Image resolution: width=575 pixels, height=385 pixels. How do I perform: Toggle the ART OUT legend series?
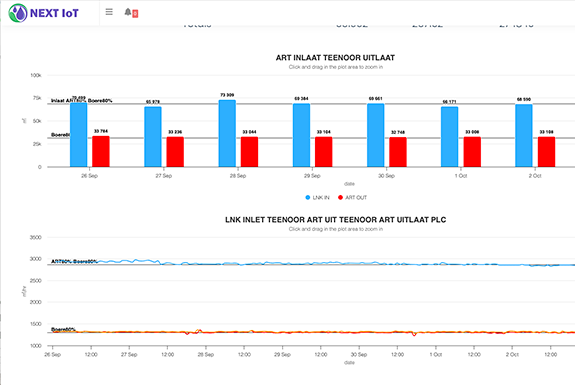click(352, 197)
